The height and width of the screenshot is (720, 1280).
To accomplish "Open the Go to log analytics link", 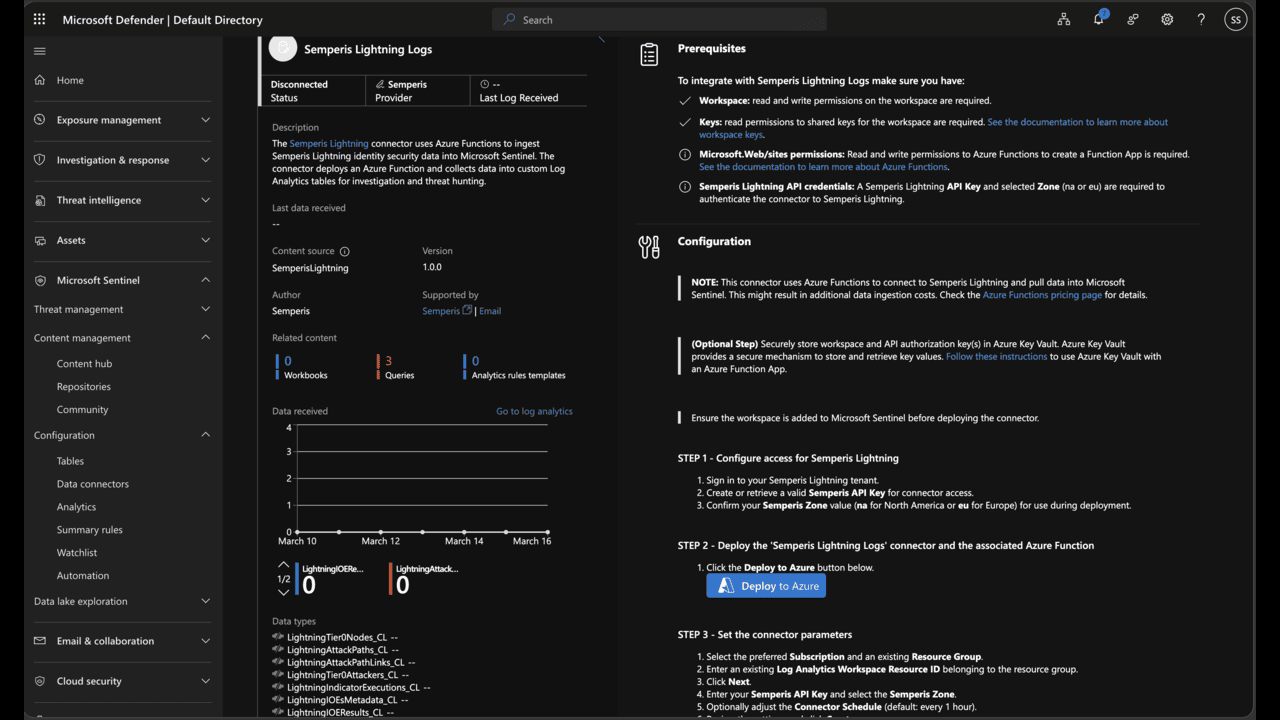I will tap(534, 411).
